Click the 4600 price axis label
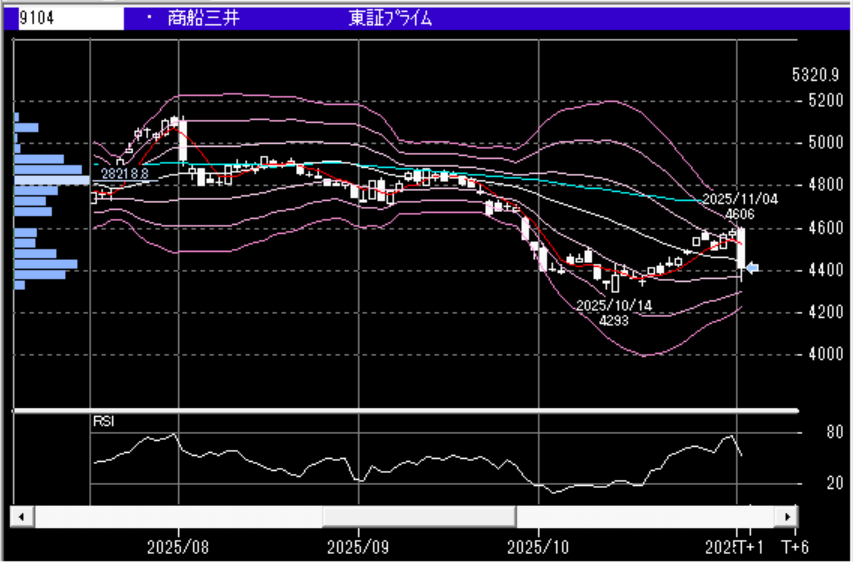 click(826, 227)
